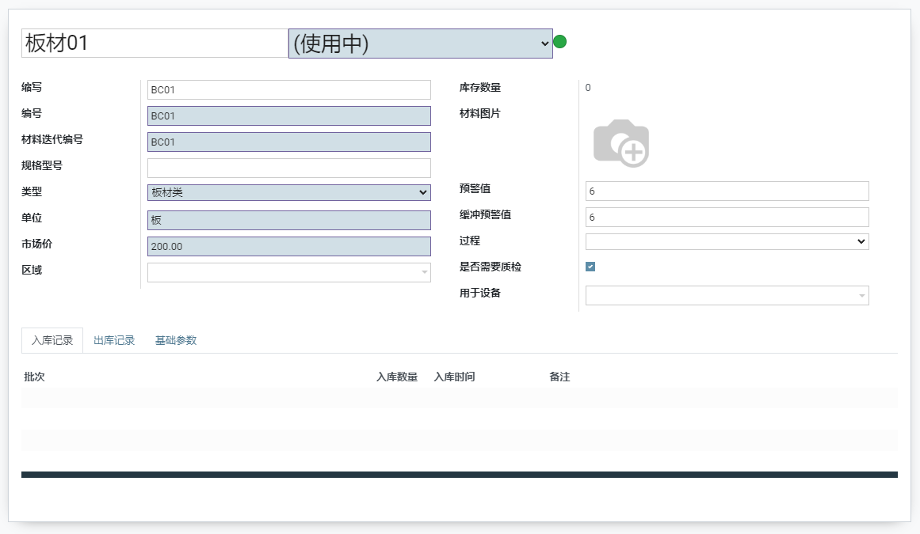Open the 用于设备 dropdown
Screen dimensions: 920x534
tap(726, 295)
